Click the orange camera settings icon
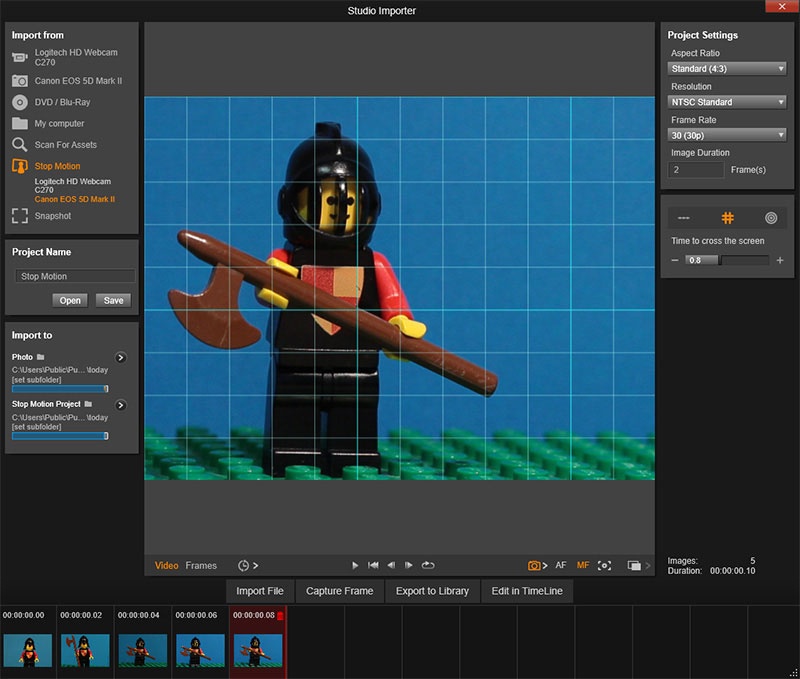 pos(534,565)
